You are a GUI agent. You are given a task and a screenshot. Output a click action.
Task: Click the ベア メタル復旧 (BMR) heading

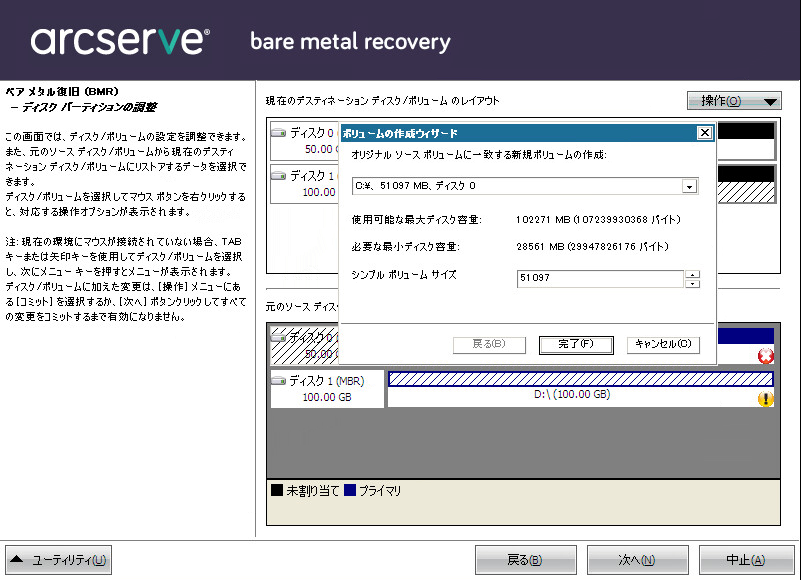click(x=62, y=91)
